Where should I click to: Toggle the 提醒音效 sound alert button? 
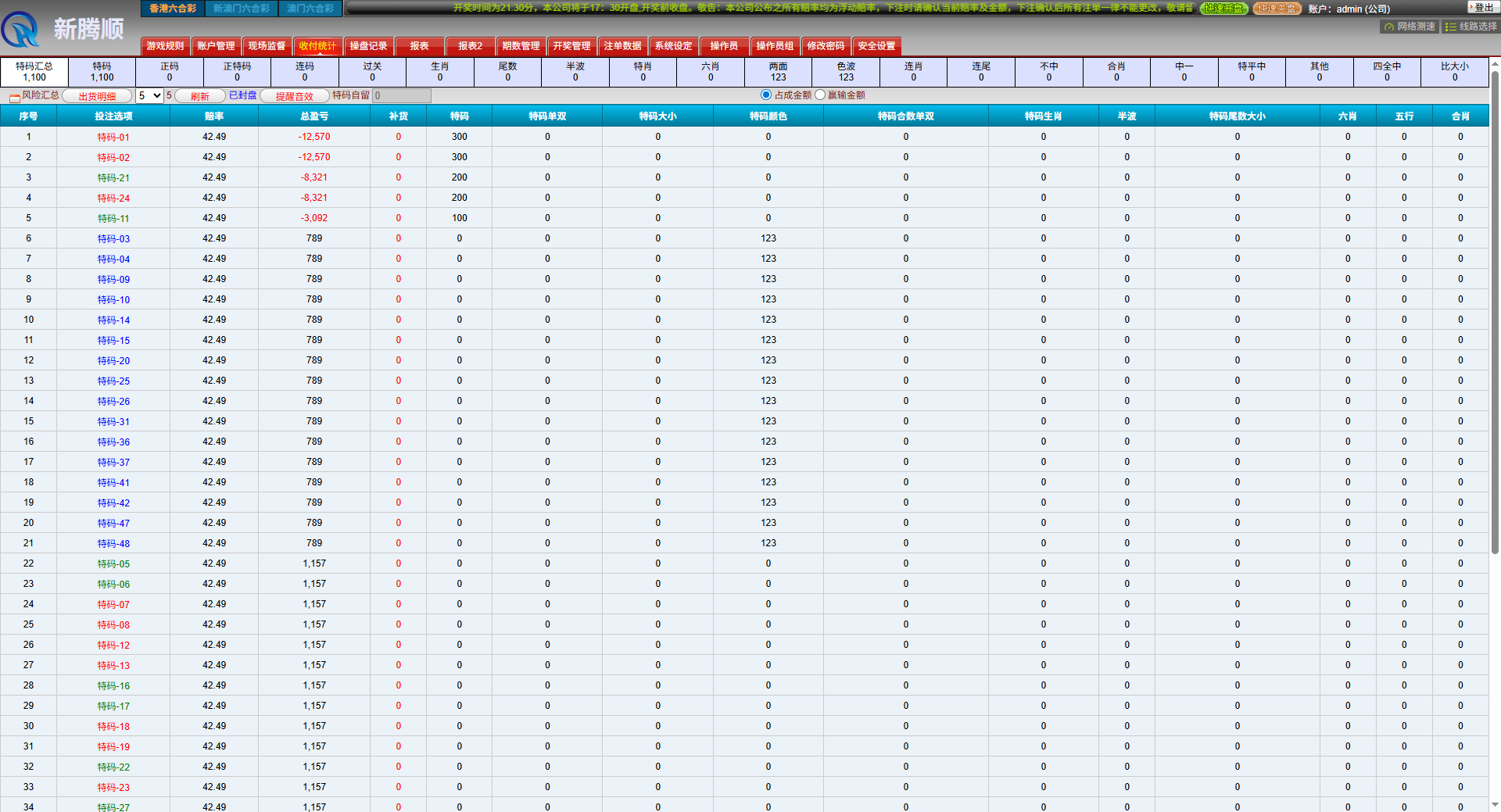click(x=294, y=96)
